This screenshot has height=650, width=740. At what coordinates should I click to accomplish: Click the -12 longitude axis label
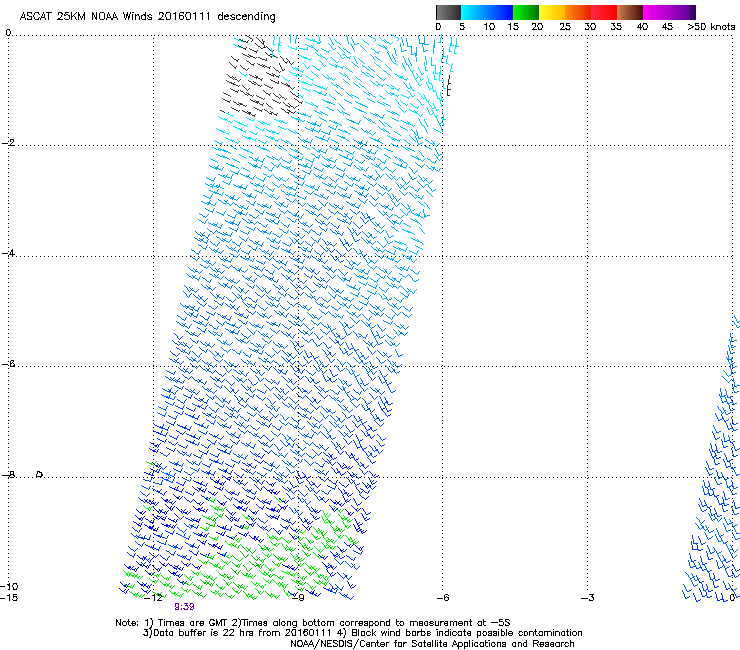pos(153,598)
